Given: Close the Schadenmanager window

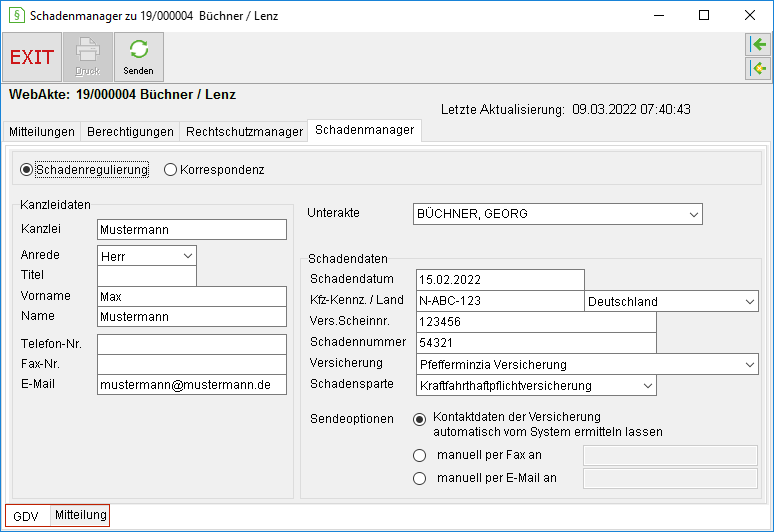Looking at the screenshot, I should [750, 15].
